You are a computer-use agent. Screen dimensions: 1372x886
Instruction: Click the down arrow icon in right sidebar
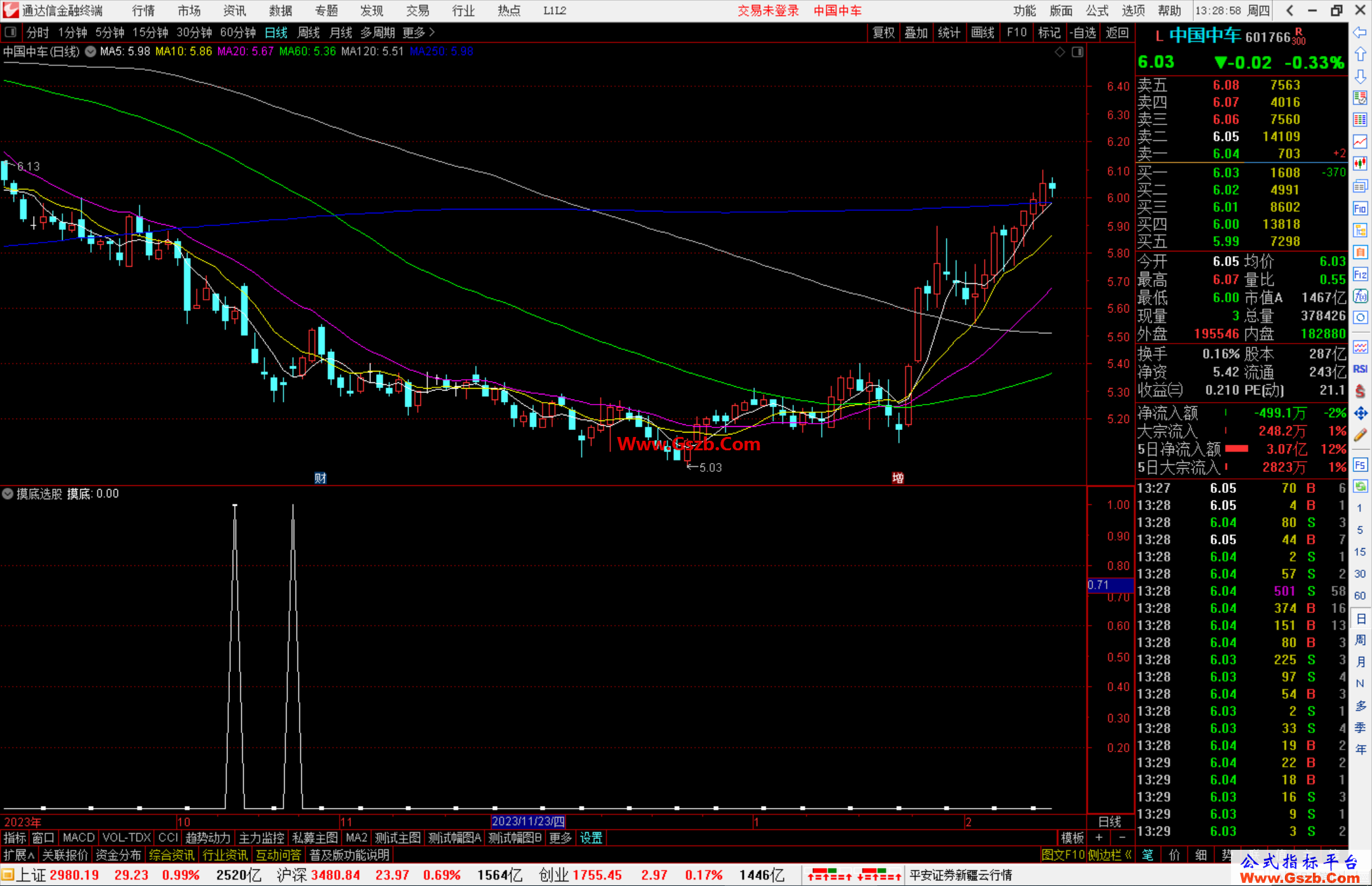[x=1360, y=76]
